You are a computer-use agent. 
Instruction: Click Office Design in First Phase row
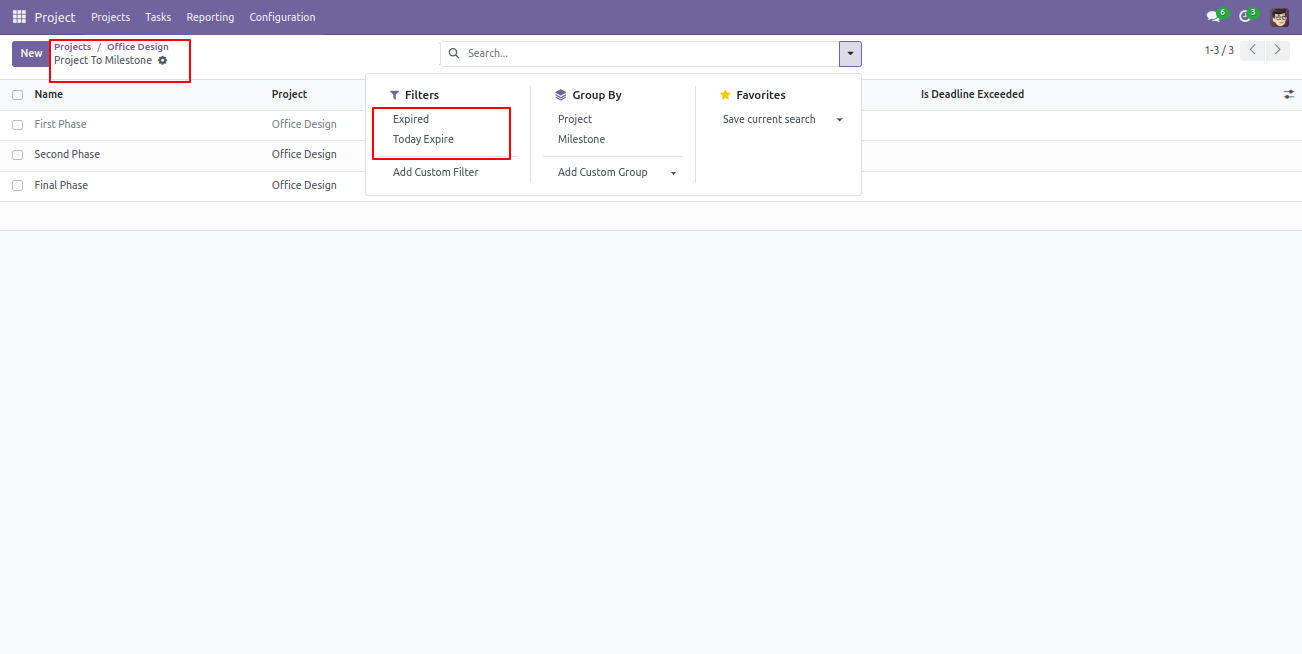point(304,124)
